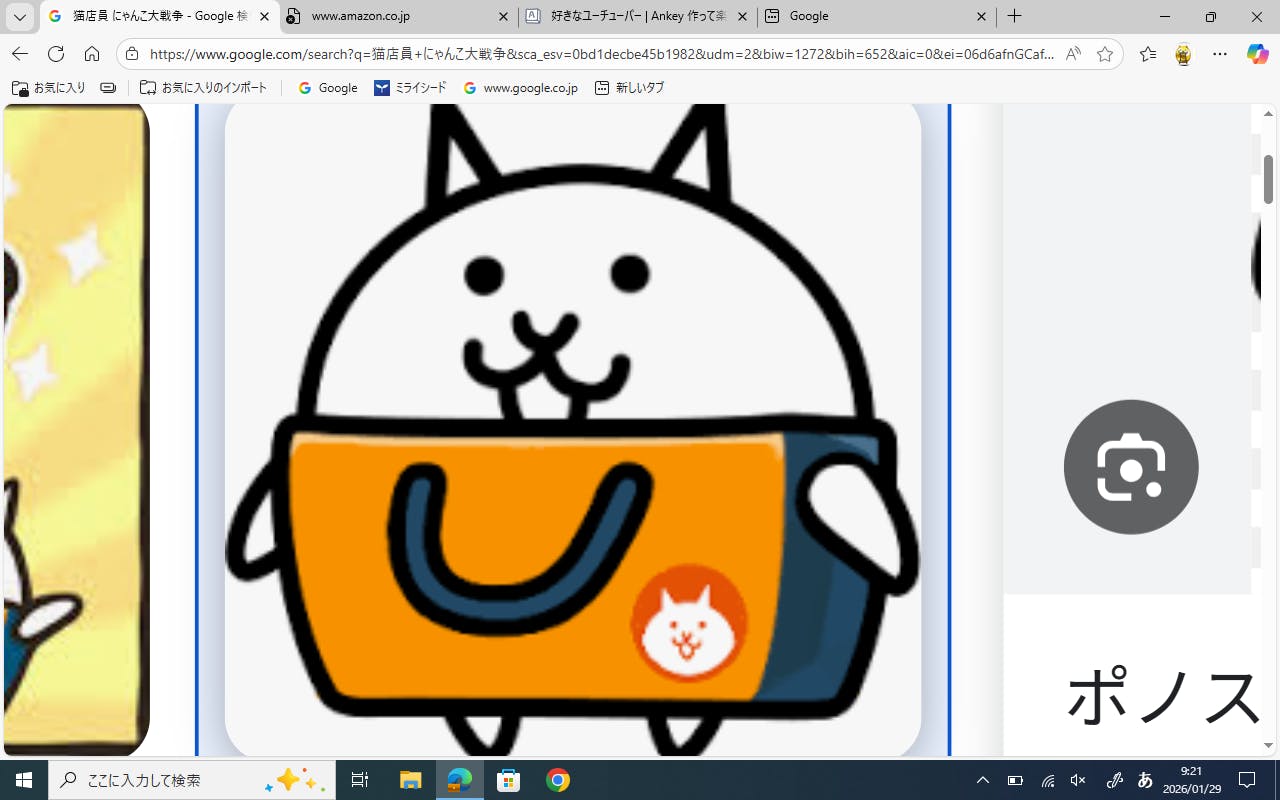Viewport: 1280px width, 800px height.
Task: Open the Settings and more ellipsis menu
Action: 1220,54
